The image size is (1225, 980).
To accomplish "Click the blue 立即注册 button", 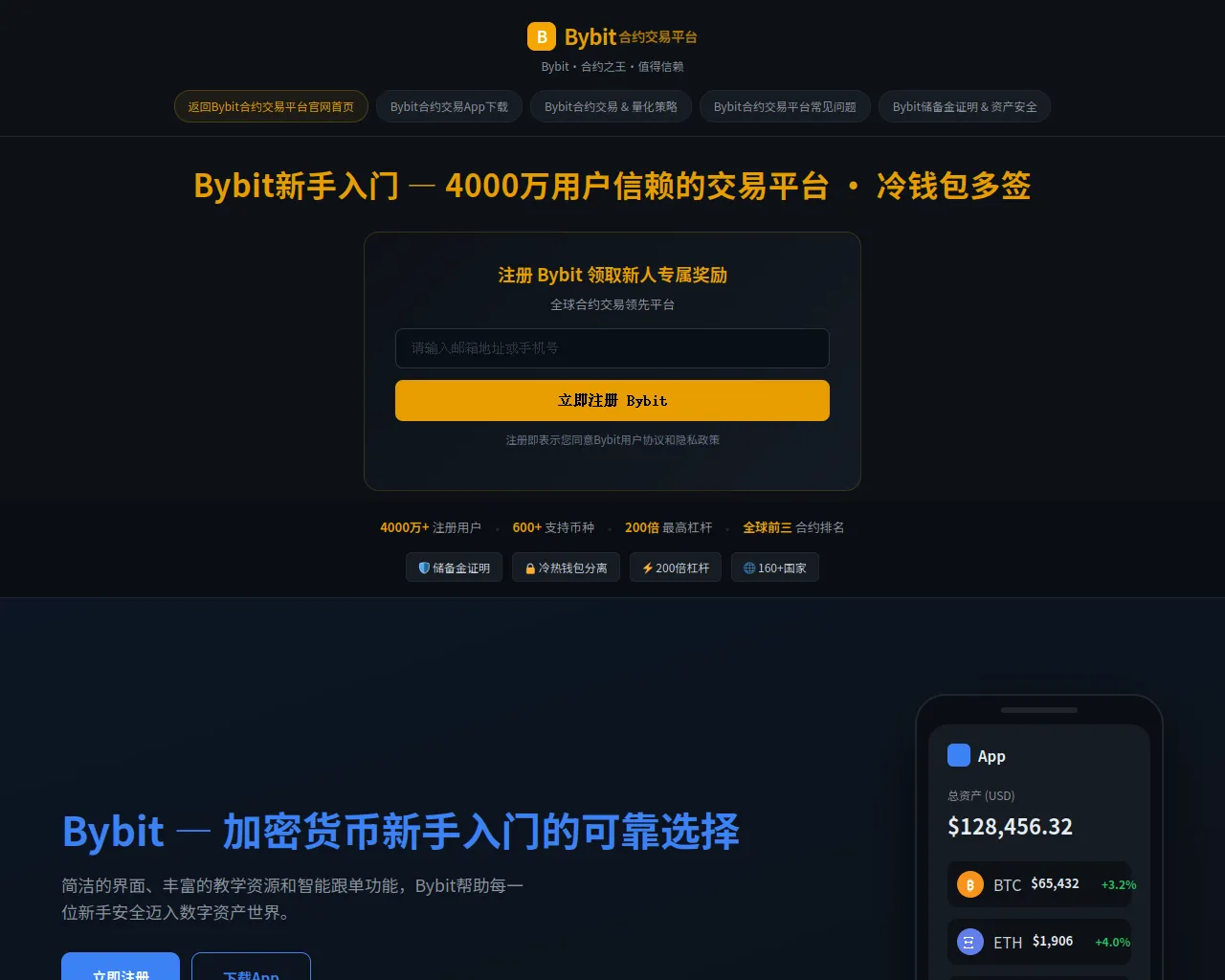I will pos(121,967).
